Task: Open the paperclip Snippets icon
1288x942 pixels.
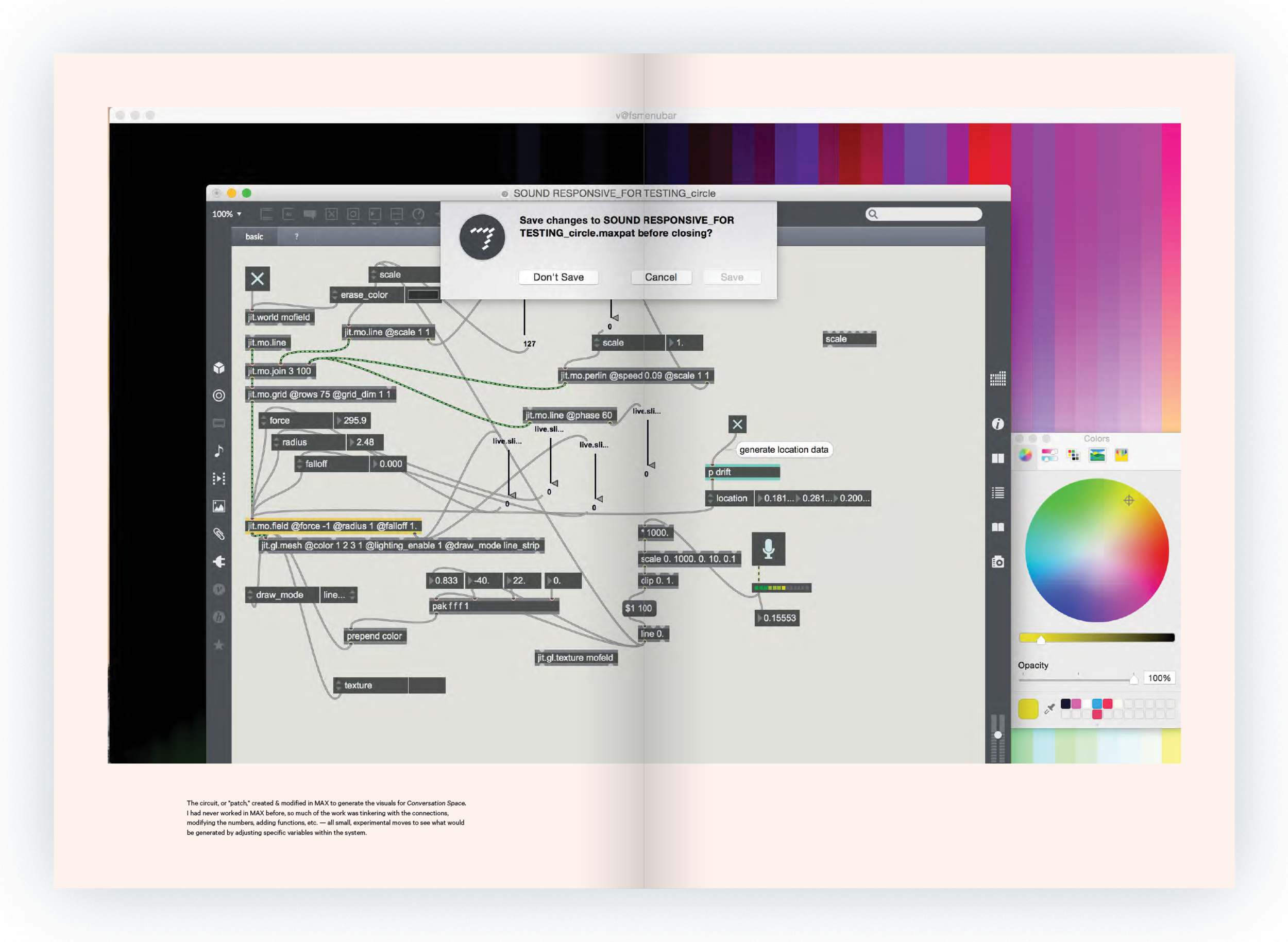Action: (x=219, y=534)
